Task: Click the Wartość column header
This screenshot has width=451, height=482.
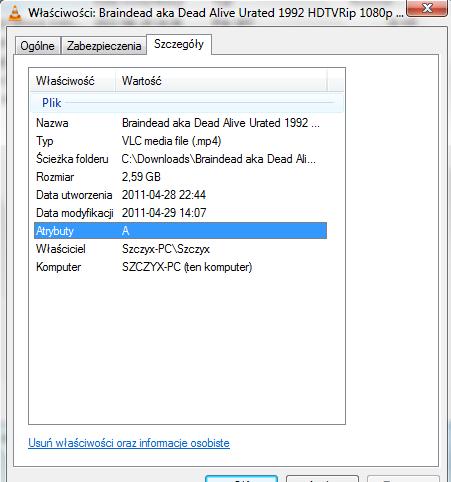Action: [221, 81]
